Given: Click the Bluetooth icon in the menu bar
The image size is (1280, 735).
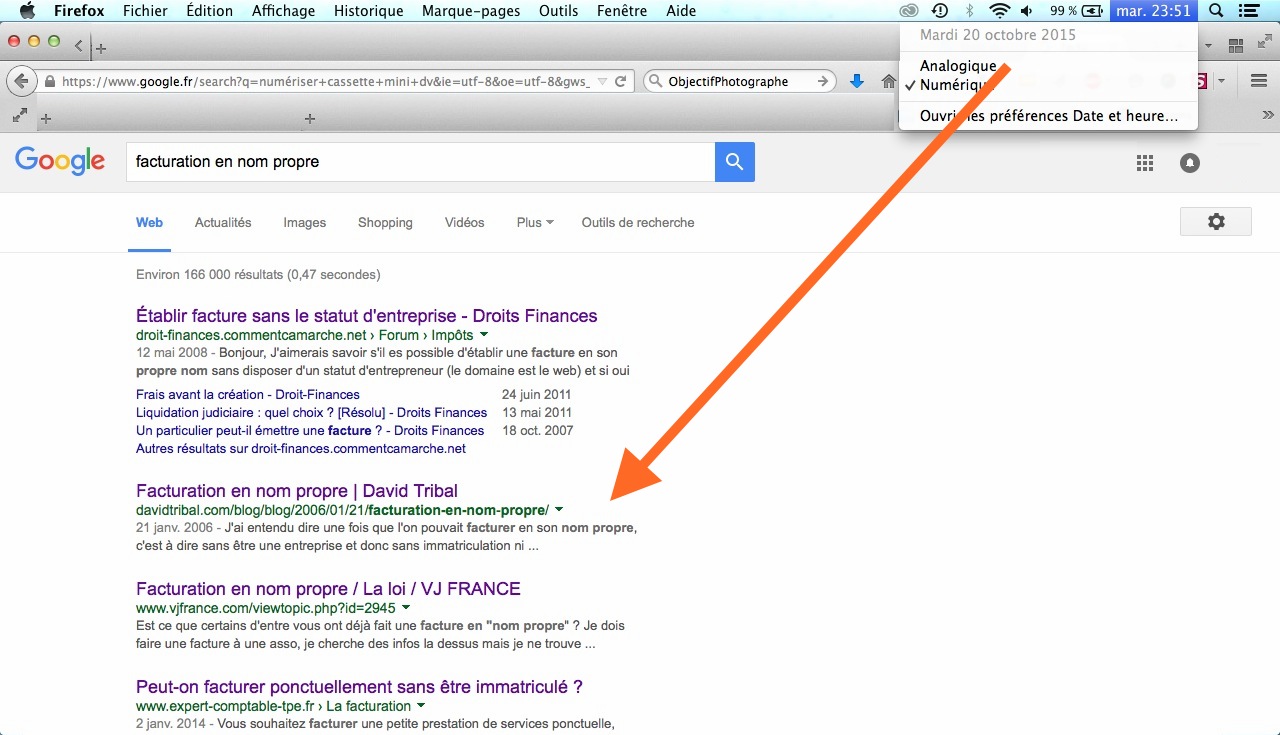Looking at the screenshot, I should click(x=969, y=11).
